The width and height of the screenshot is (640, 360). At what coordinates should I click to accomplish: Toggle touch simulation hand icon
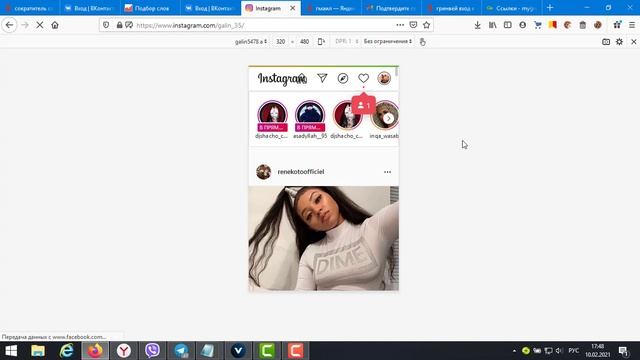pos(422,42)
